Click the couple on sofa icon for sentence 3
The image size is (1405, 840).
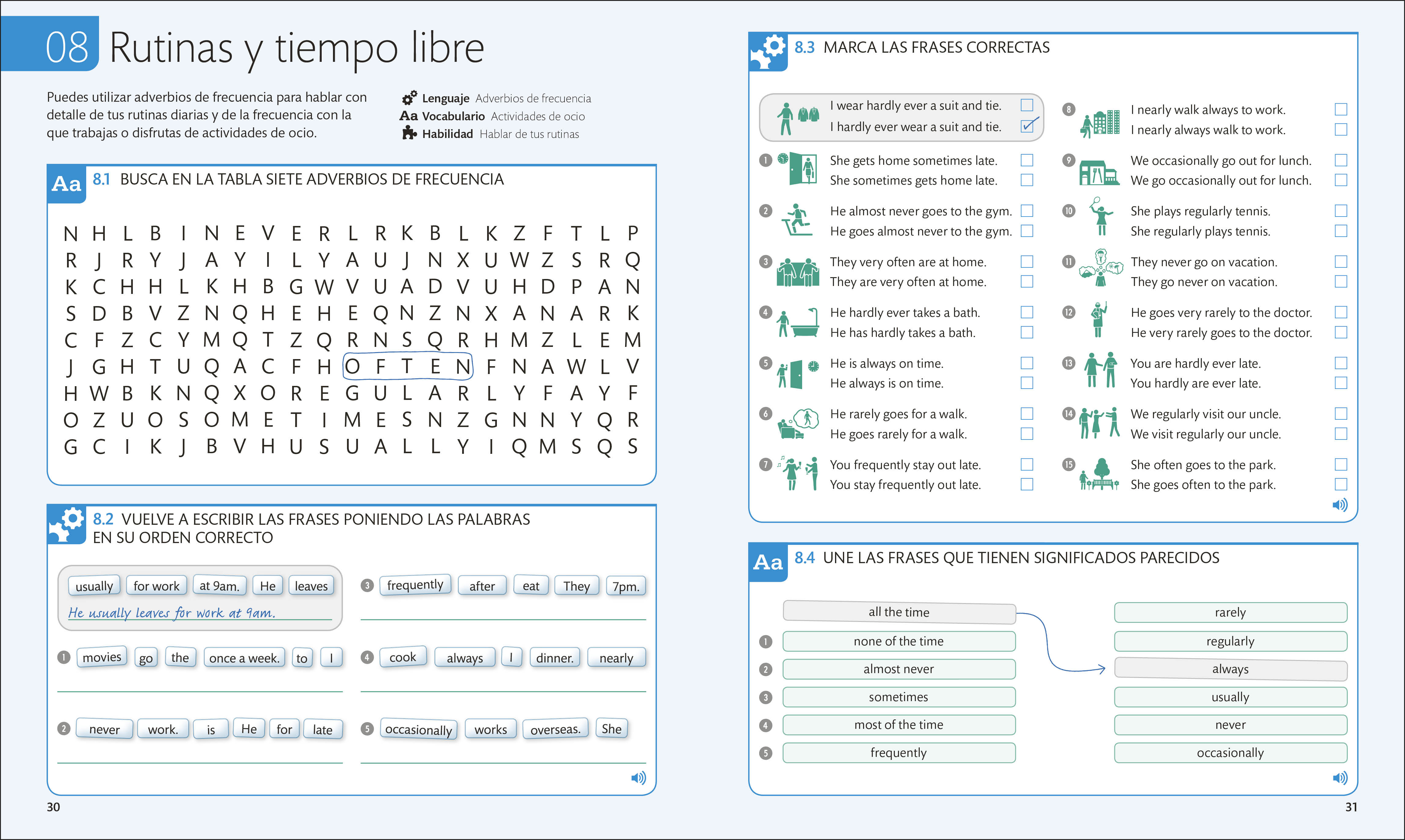tap(798, 272)
